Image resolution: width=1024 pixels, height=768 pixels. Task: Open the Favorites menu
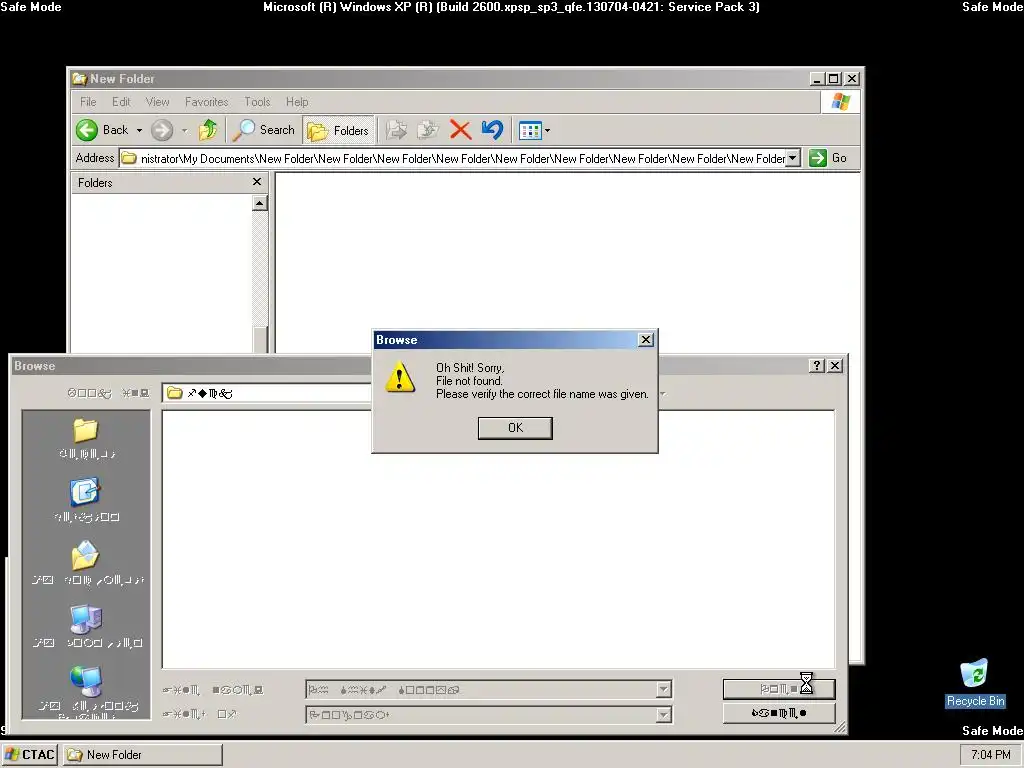pos(206,102)
